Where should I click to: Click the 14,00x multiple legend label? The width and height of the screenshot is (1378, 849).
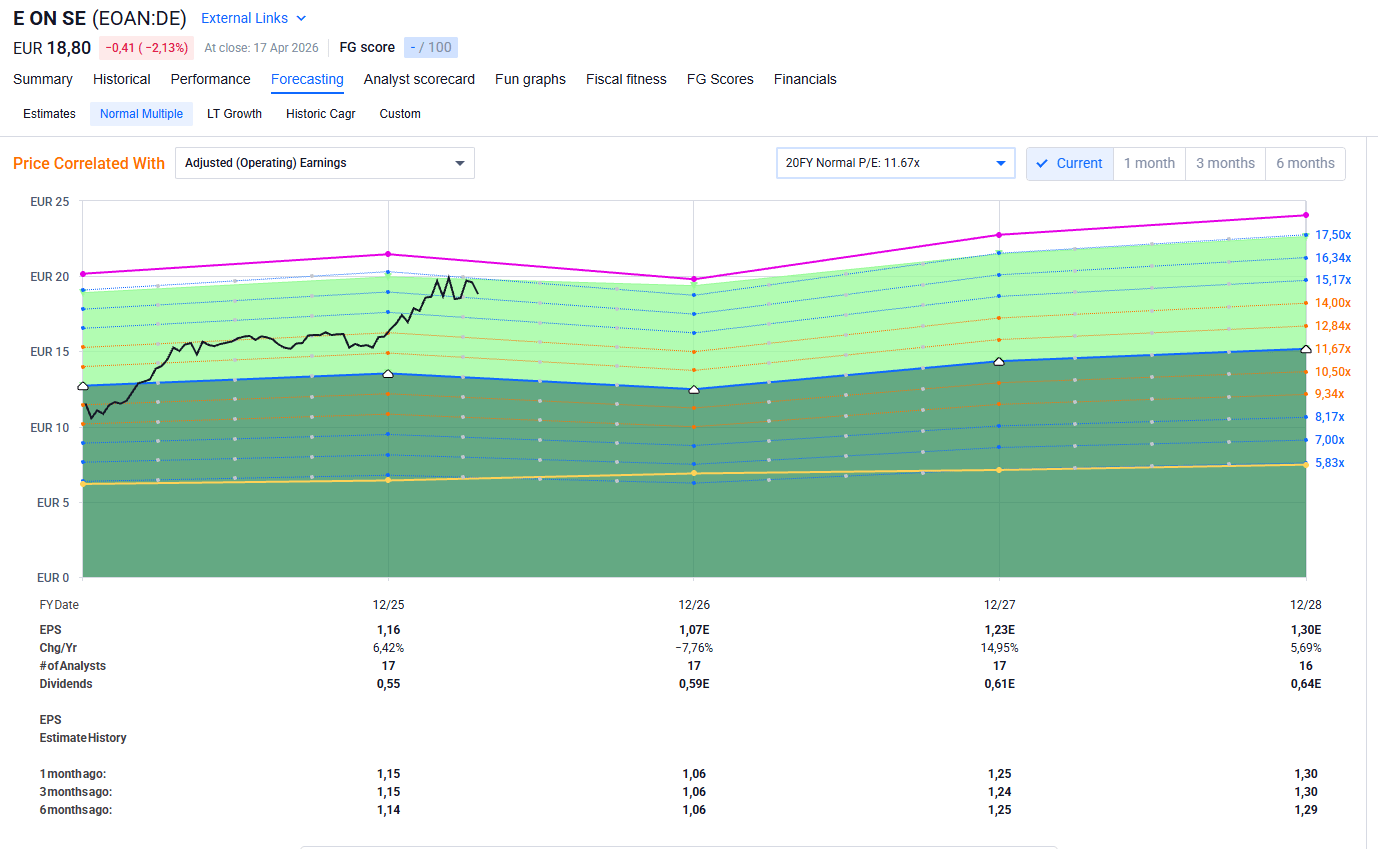pyautogui.click(x=1333, y=303)
